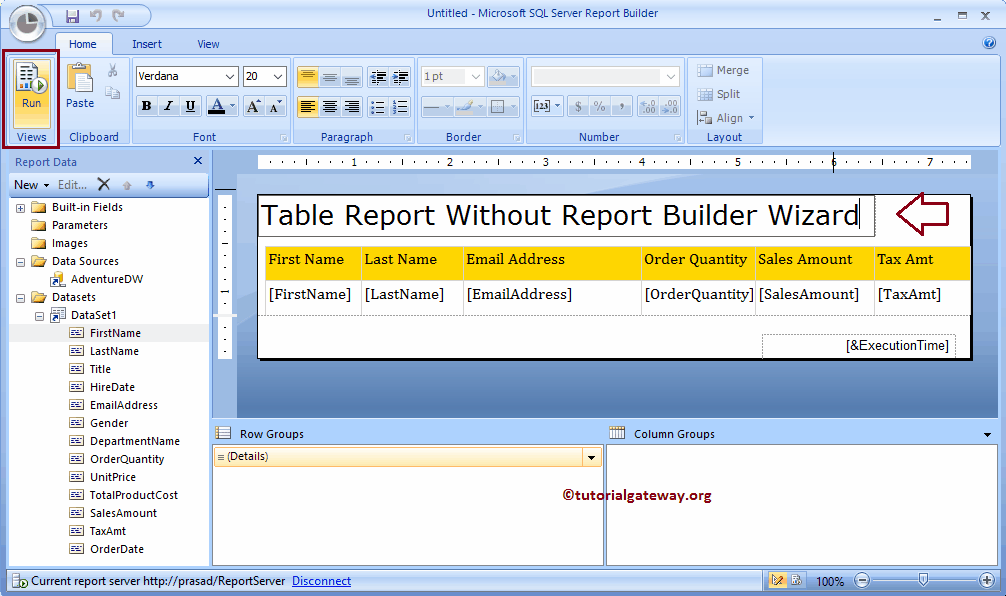This screenshot has width=1006, height=596.
Task: Save the report using quick access icon
Action: coord(72,15)
